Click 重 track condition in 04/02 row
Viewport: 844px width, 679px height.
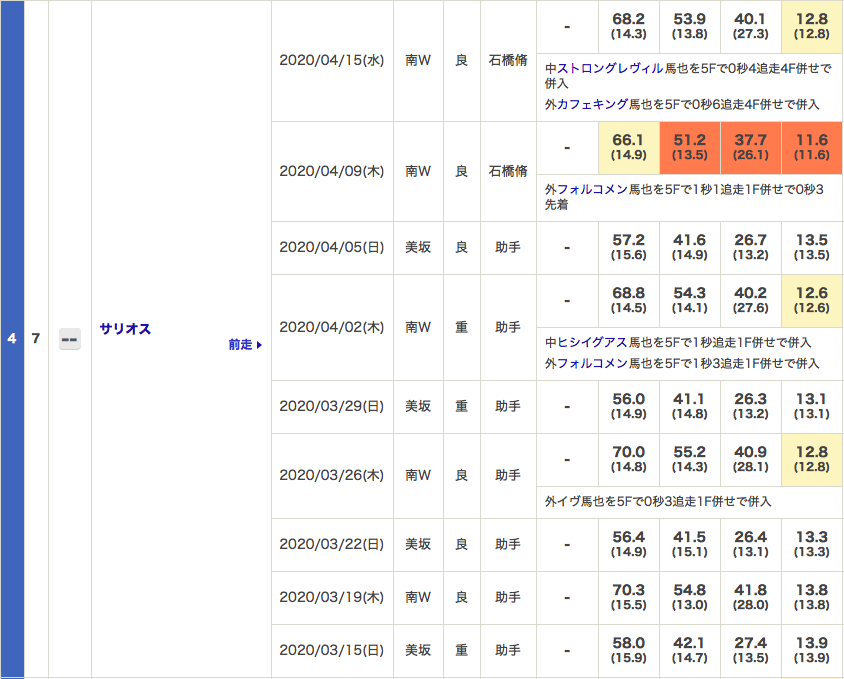point(461,327)
